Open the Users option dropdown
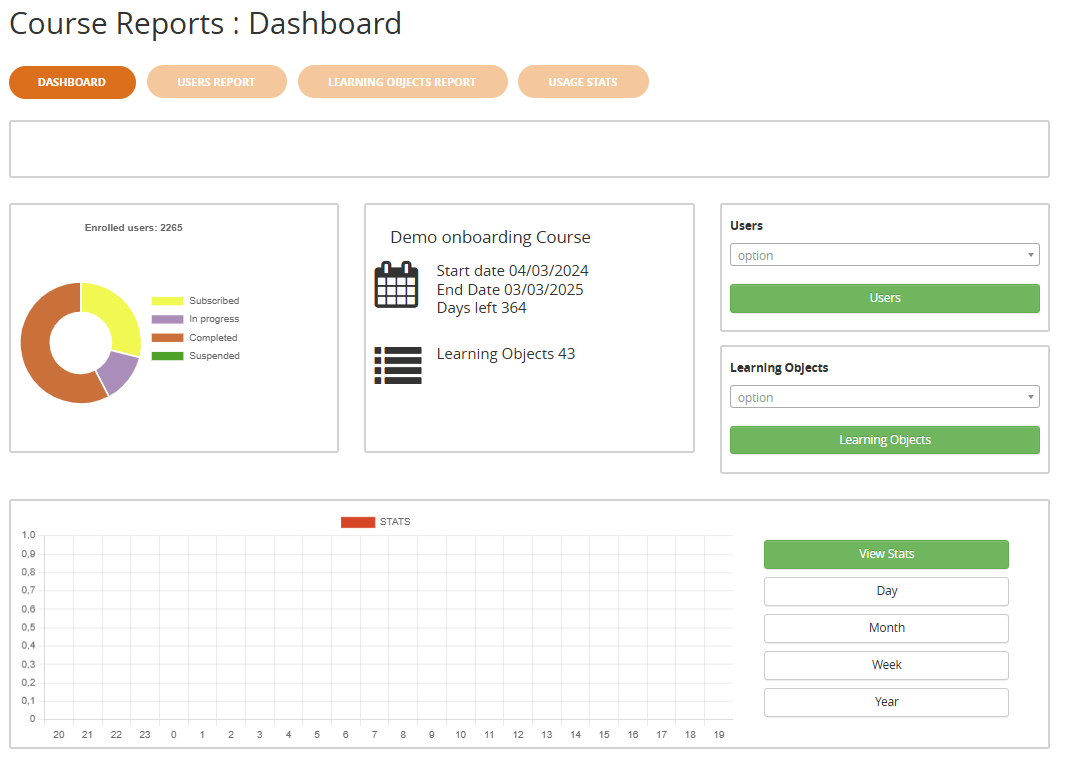Image resolution: width=1071 pixels, height=759 pixels. [884, 256]
